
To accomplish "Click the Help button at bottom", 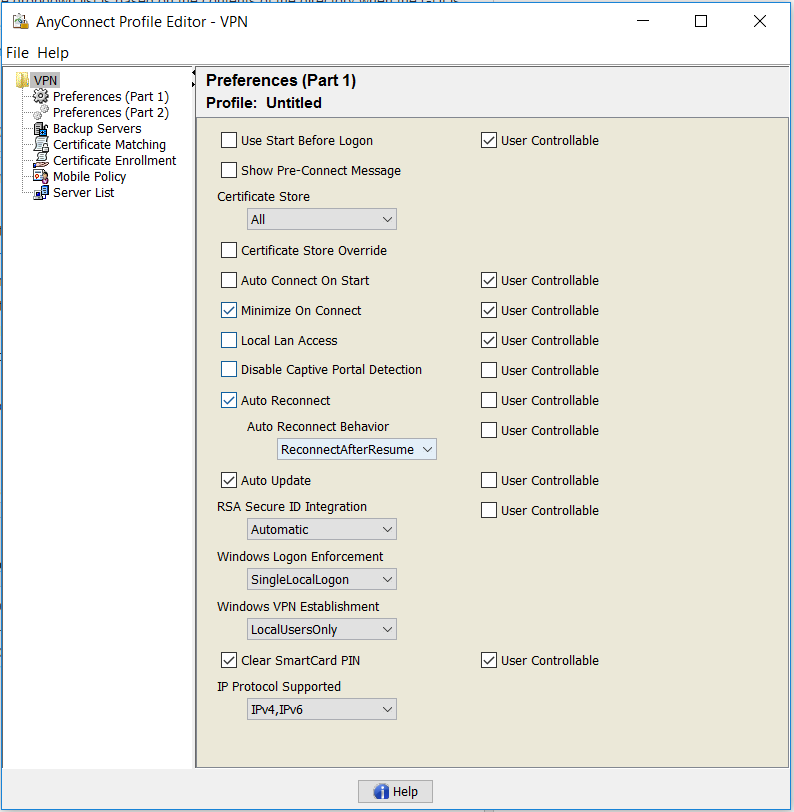I will pyautogui.click(x=395, y=791).
